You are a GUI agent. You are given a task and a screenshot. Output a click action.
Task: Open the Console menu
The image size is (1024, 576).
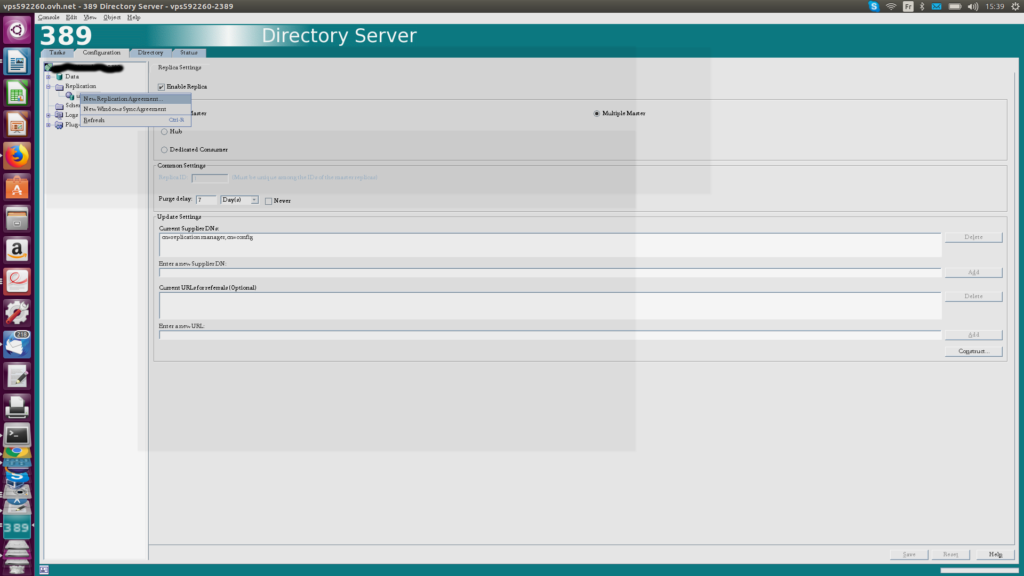click(x=48, y=18)
